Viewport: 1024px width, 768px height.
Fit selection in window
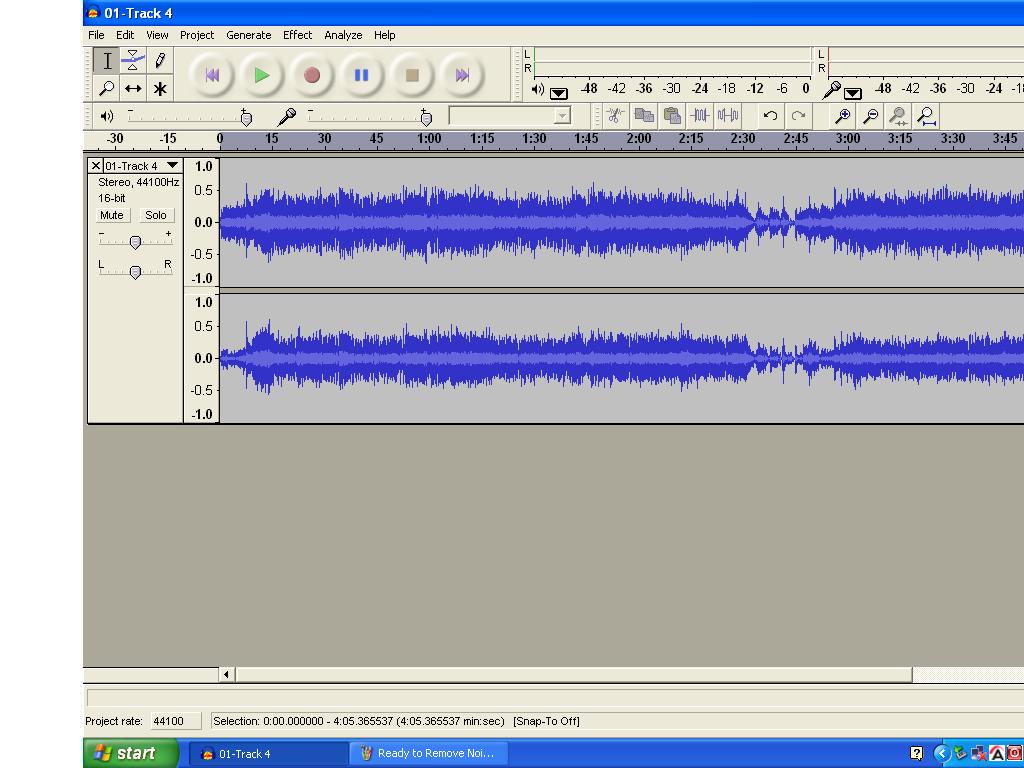(x=899, y=116)
